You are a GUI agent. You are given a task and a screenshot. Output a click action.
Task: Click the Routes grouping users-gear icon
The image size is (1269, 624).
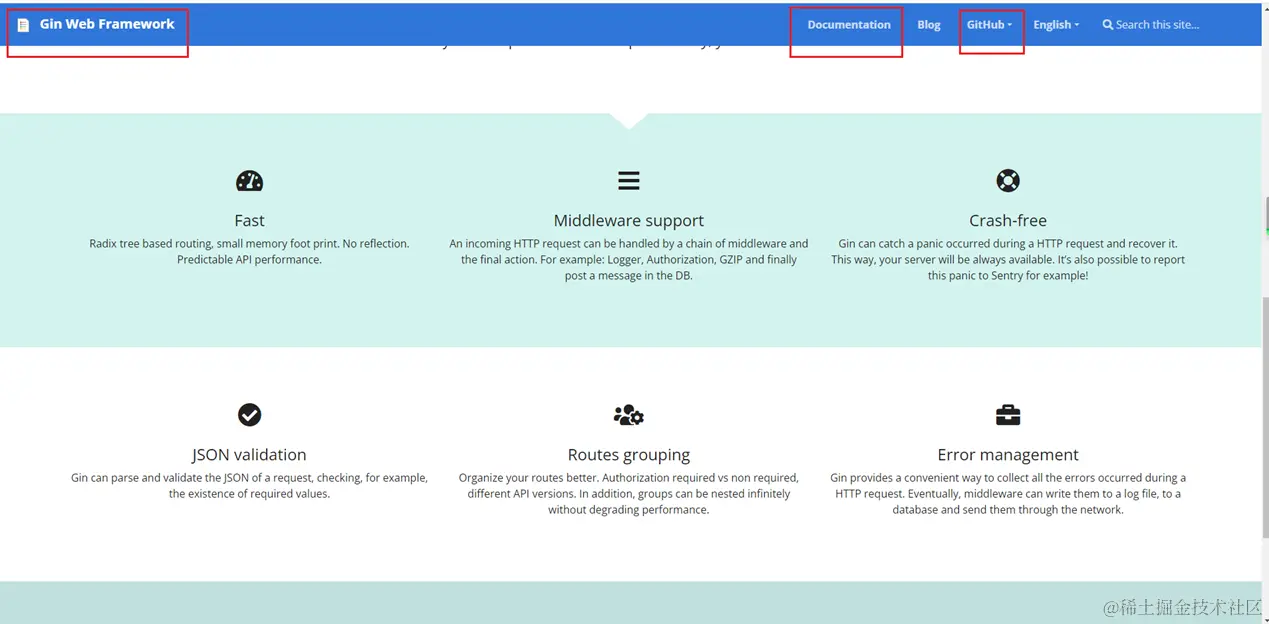coord(629,415)
